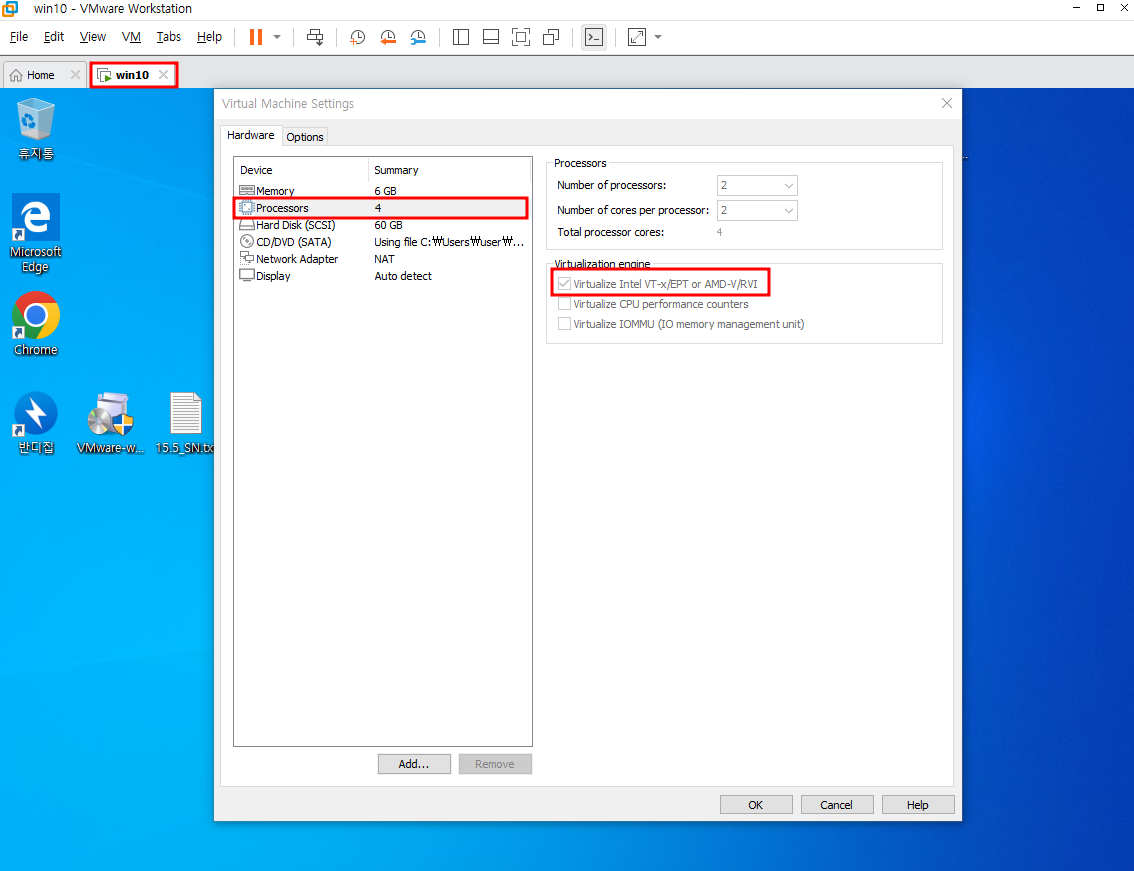
Task: Click the NAT network summary value
Action: 384,259
